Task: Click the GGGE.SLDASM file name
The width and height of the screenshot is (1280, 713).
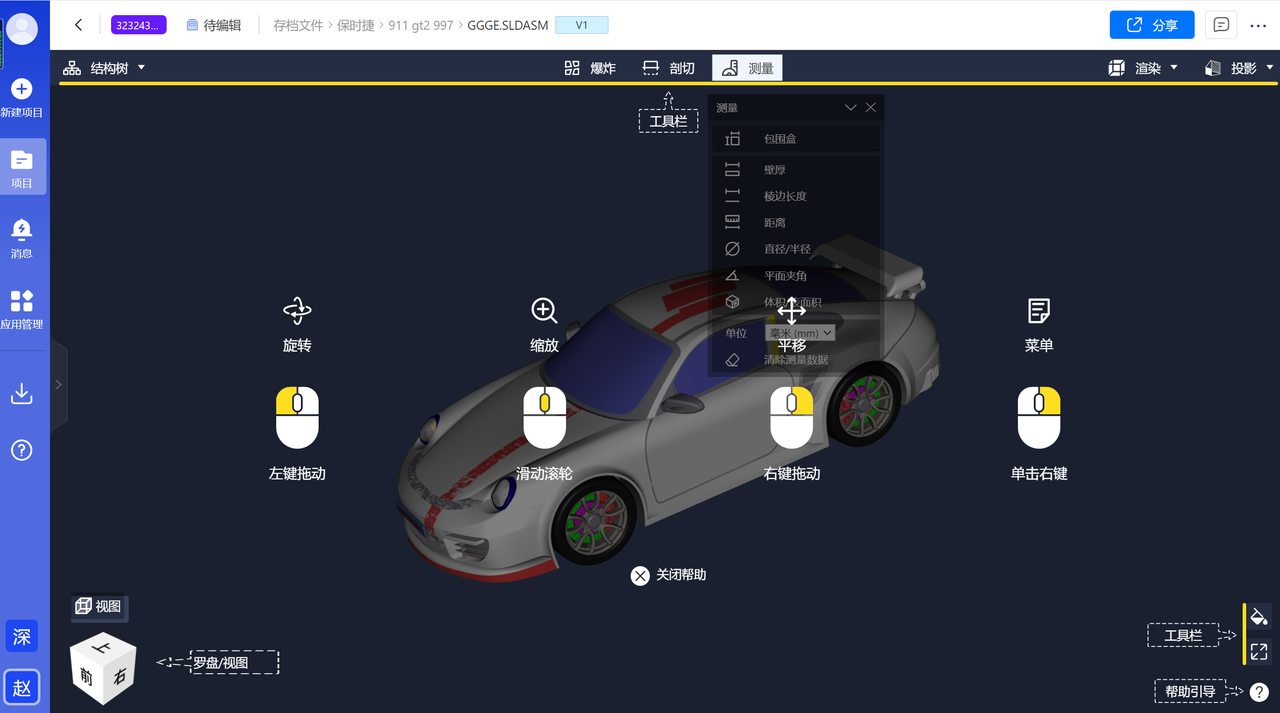Action: (508, 25)
